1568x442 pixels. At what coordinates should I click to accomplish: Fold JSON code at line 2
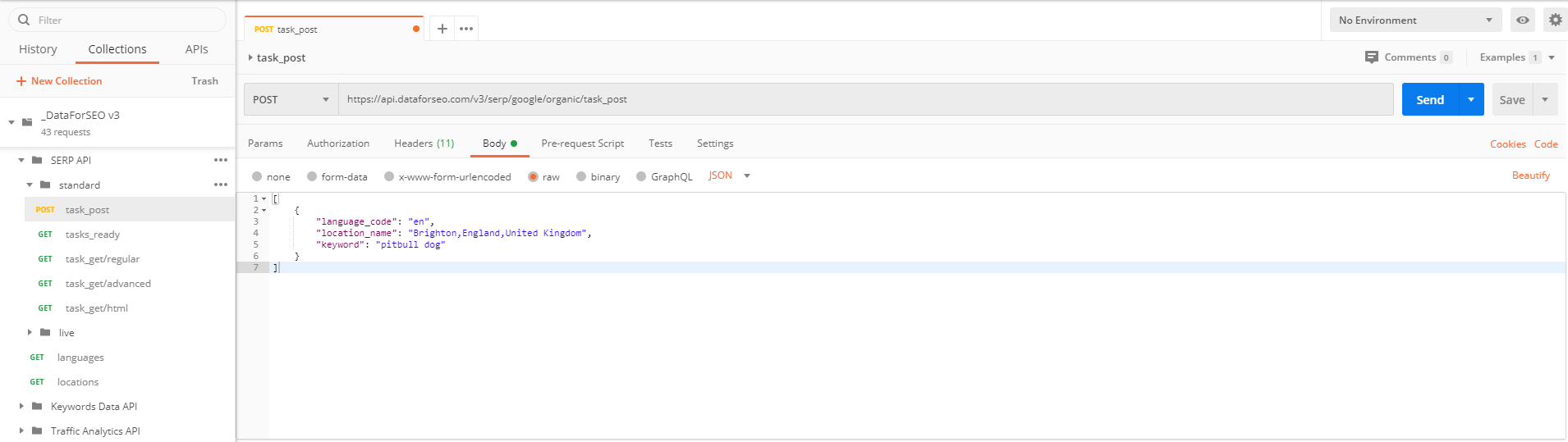click(264, 210)
